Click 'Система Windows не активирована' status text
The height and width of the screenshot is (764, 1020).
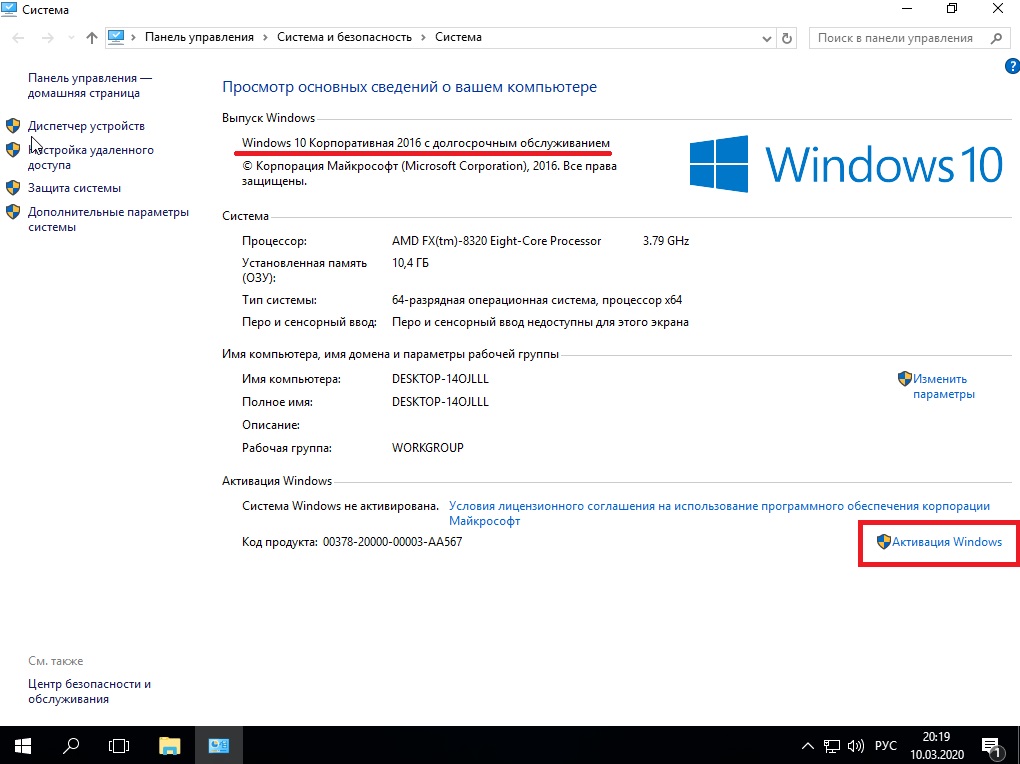(x=340, y=506)
